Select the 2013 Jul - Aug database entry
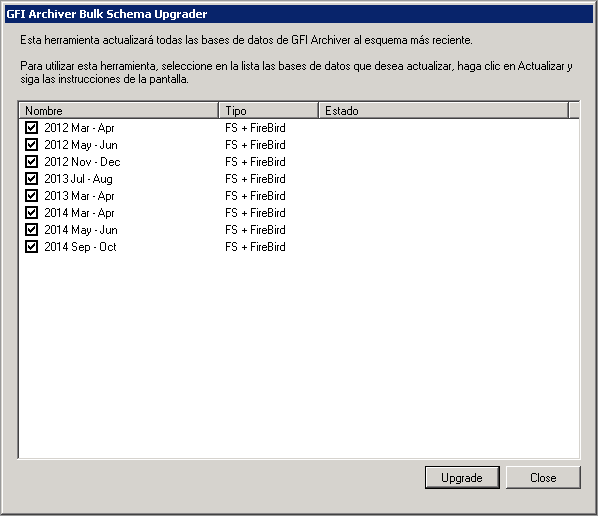This screenshot has width=598, height=516. [x=79, y=179]
